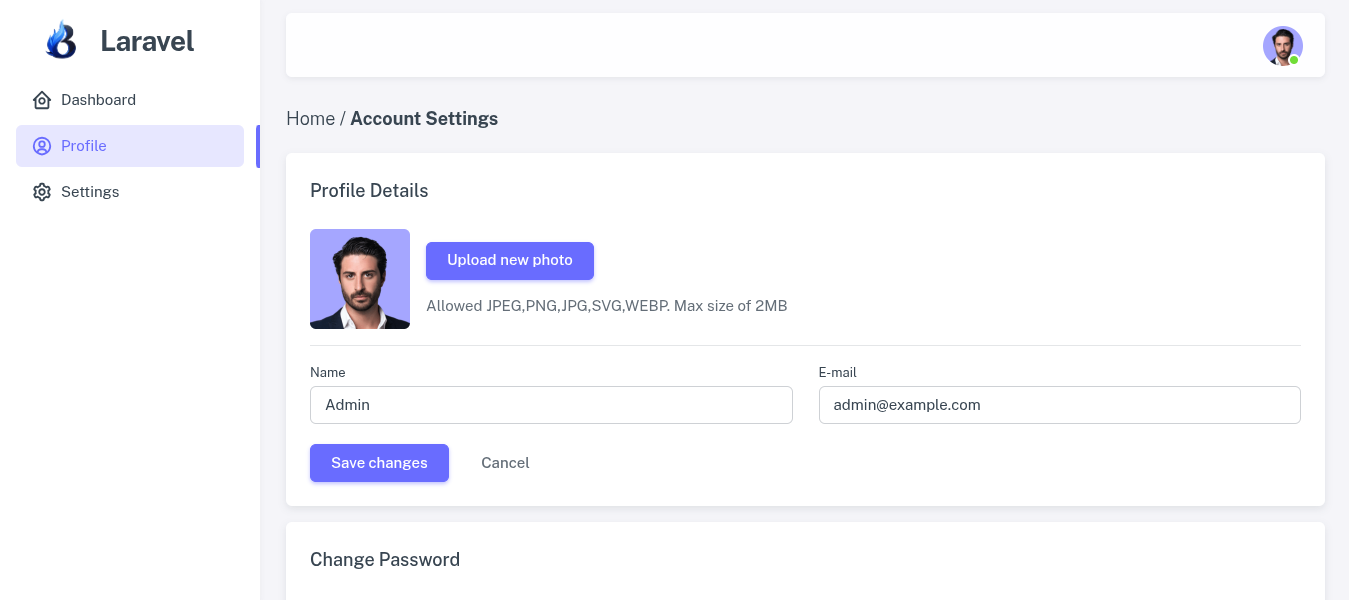Screen dimensions: 1349x600
Task: Click the Profile Details heading
Action: pyautogui.click(x=369, y=190)
